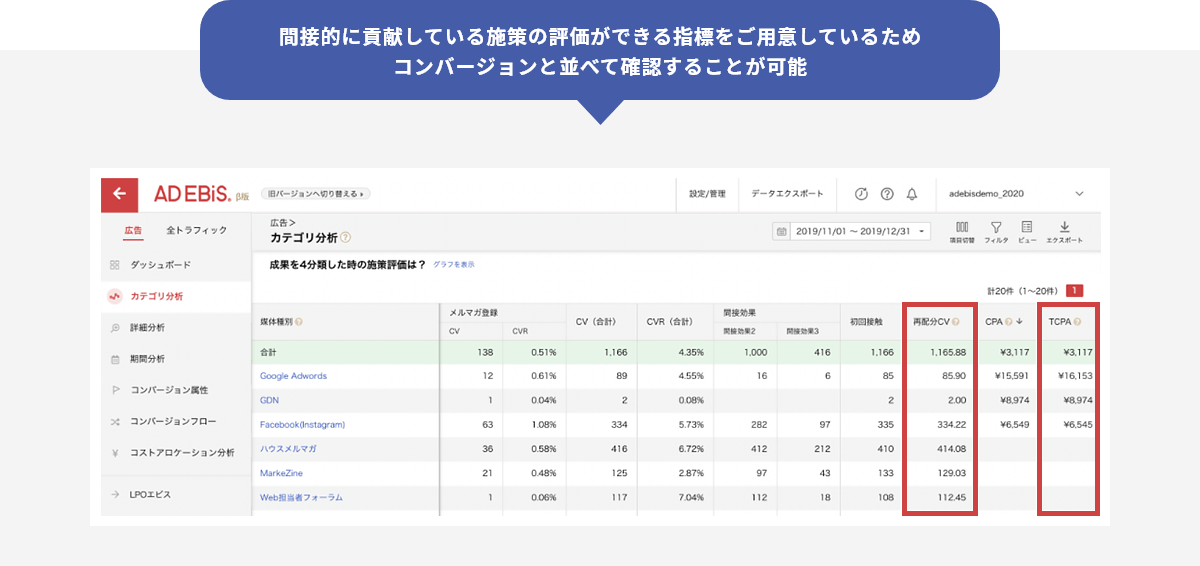Image resolution: width=1200 pixels, height=566 pixels.
Task: Click help icon beside TCPA header
Action: coord(1077,322)
